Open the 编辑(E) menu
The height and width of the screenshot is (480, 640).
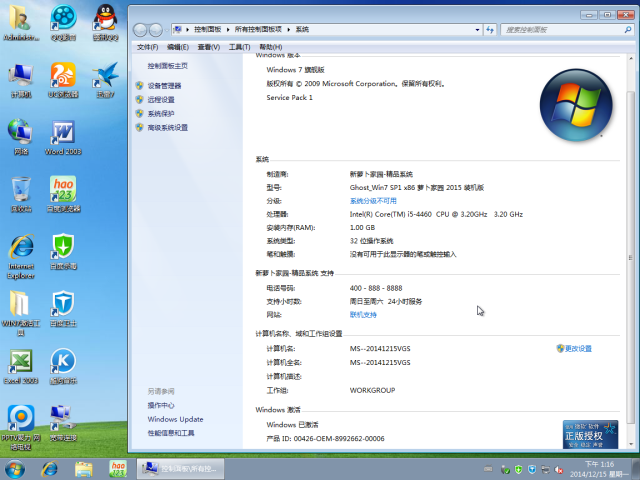(178, 47)
